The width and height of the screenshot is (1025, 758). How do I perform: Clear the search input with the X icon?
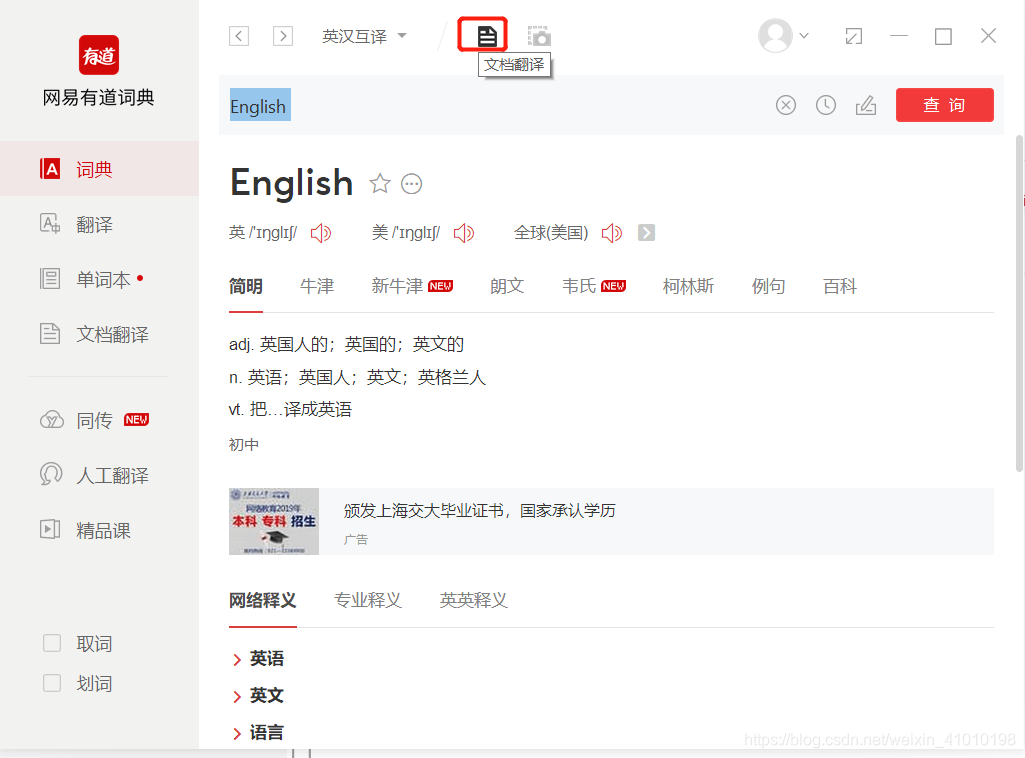pyautogui.click(x=786, y=104)
